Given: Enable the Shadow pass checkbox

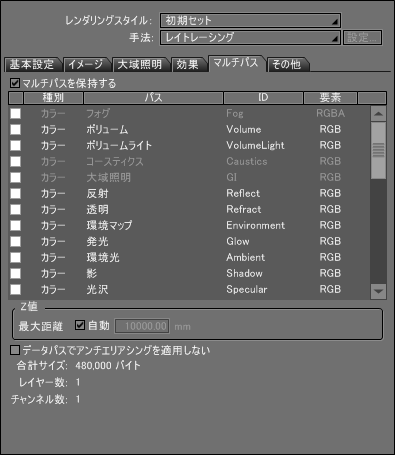Looking at the screenshot, I should click(15, 273).
